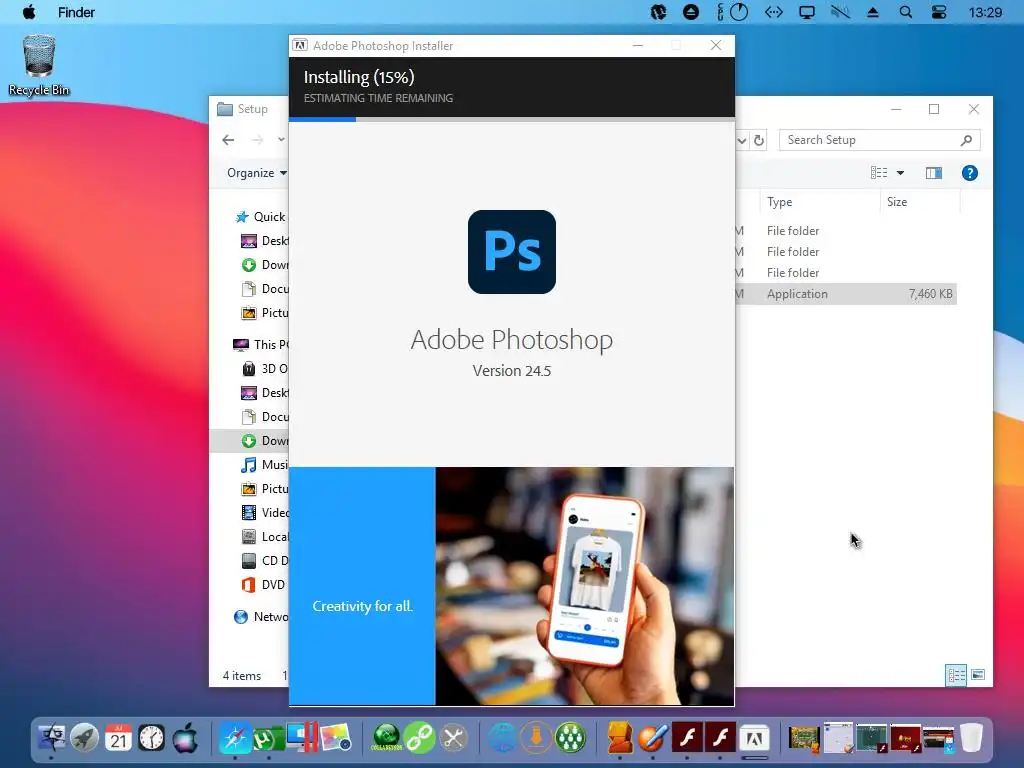Click the Search Setup input field

click(x=880, y=140)
